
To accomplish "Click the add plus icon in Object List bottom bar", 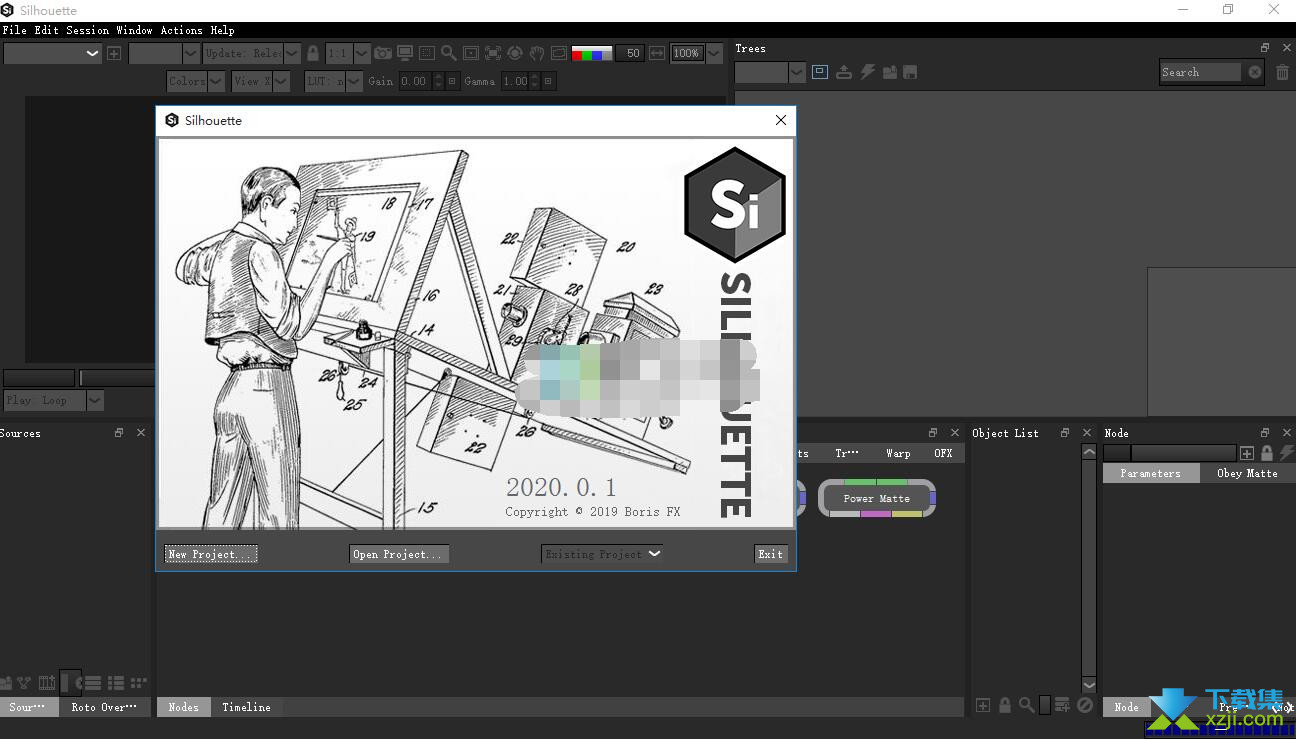I will [x=983, y=705].
